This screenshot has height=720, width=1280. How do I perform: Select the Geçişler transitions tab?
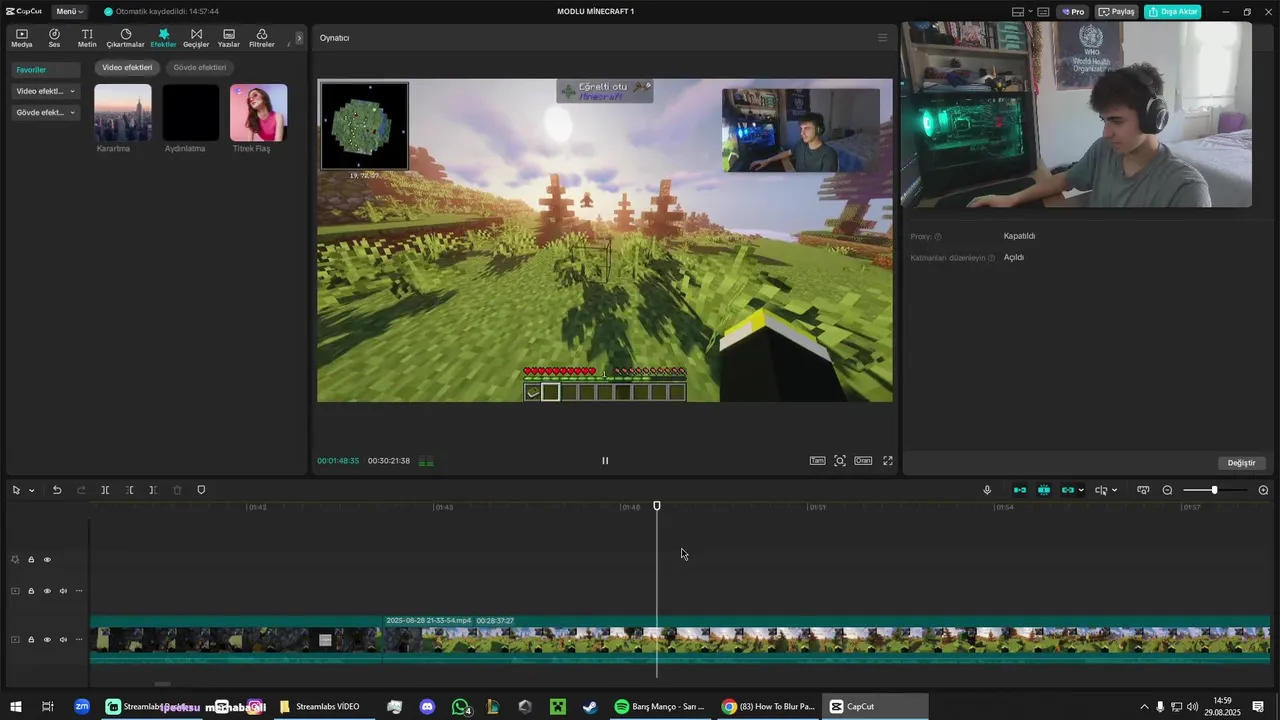coord(196,38)
